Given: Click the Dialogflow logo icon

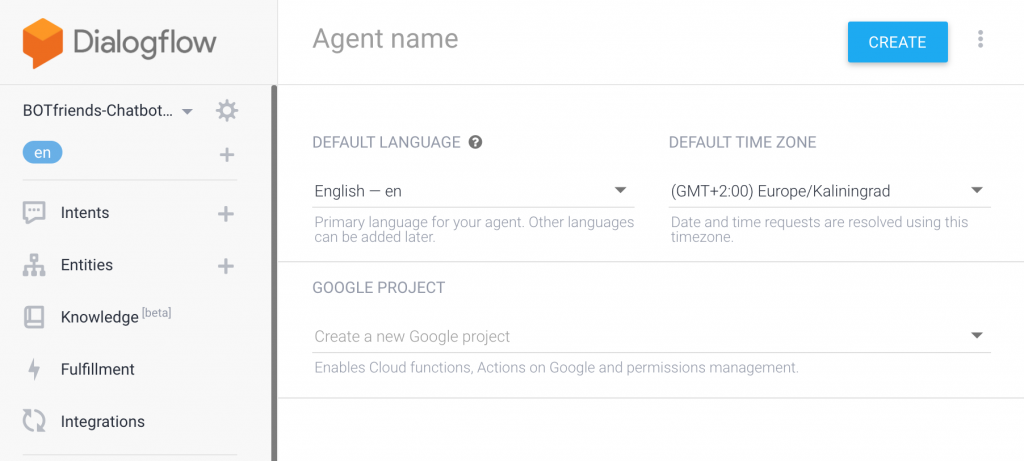Looking at the screenshot, I should [43, 43].
